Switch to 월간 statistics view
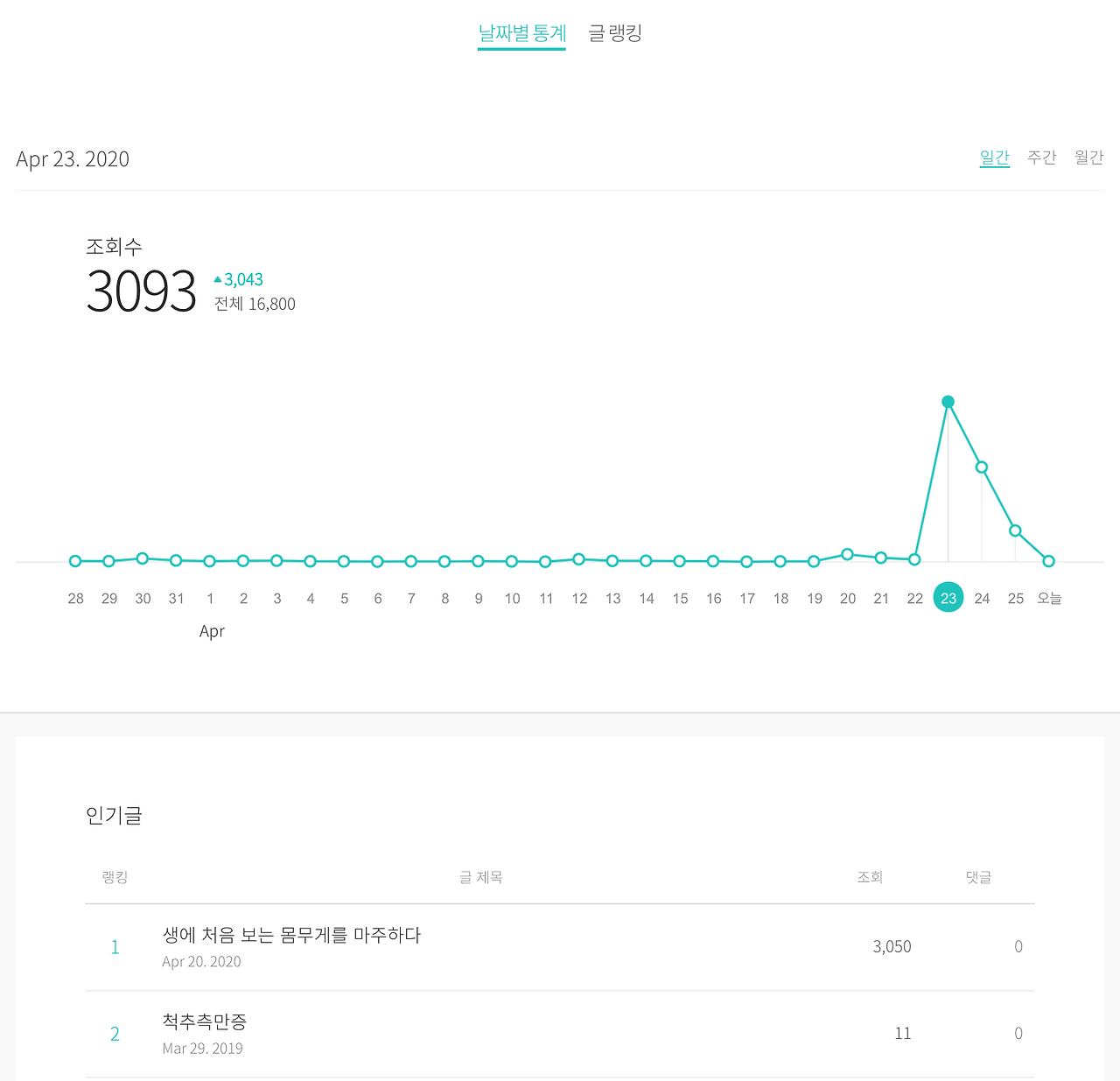Viewport: 1120px width, 1081px height. [x=1088, y=158]
